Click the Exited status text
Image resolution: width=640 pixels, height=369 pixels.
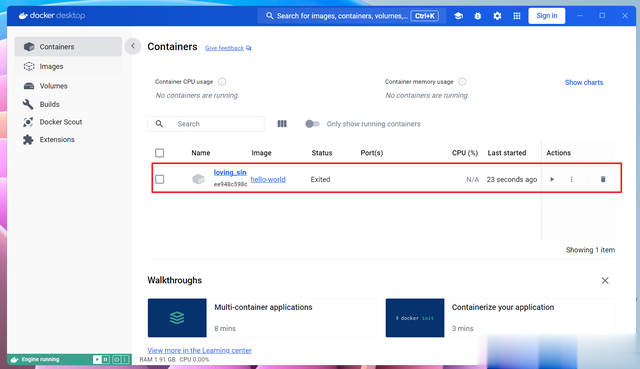click(320, 179)
